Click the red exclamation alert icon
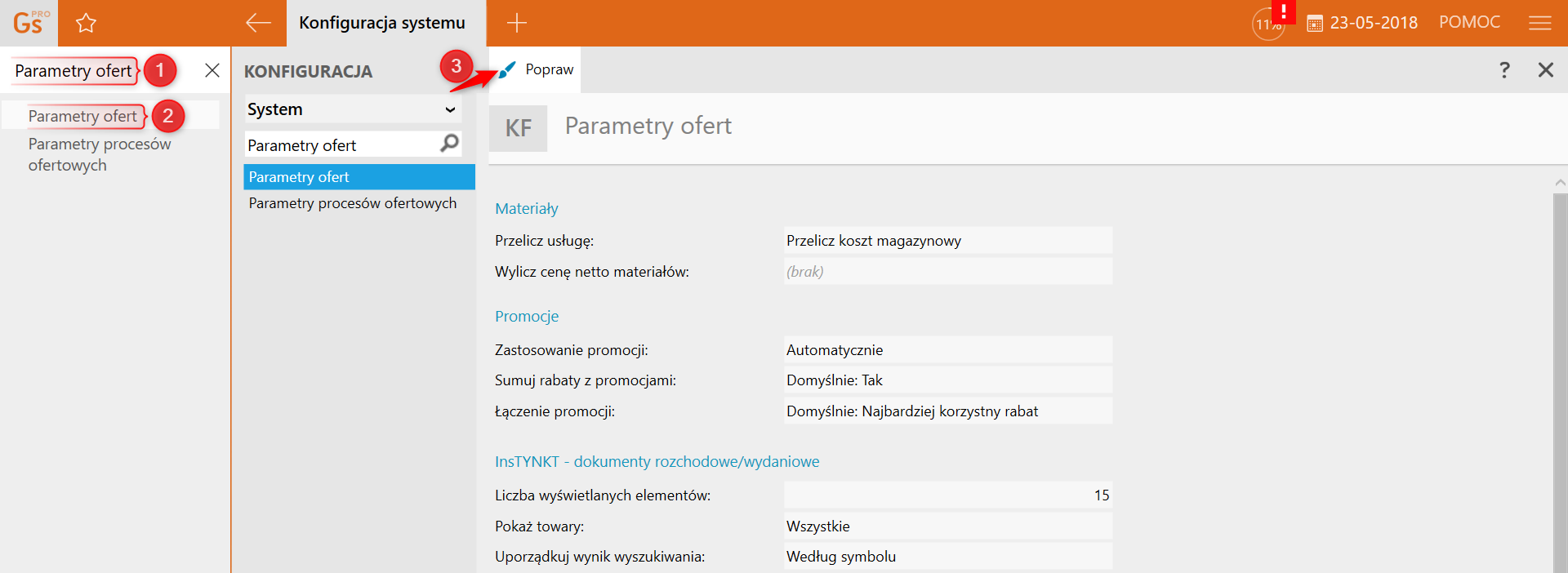 point(1283,11)
